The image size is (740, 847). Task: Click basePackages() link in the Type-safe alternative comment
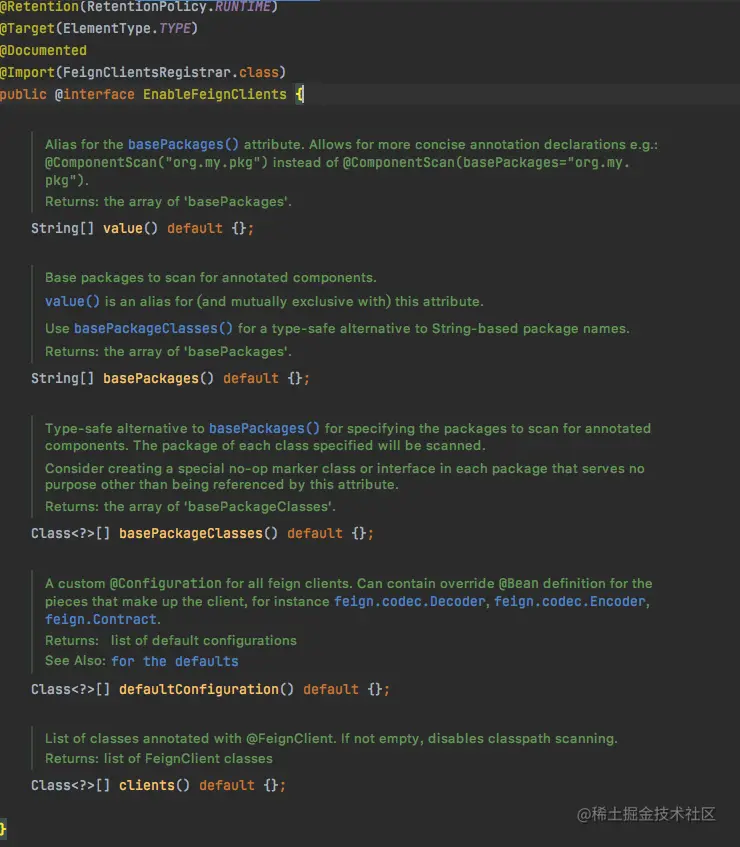[264, 428]
